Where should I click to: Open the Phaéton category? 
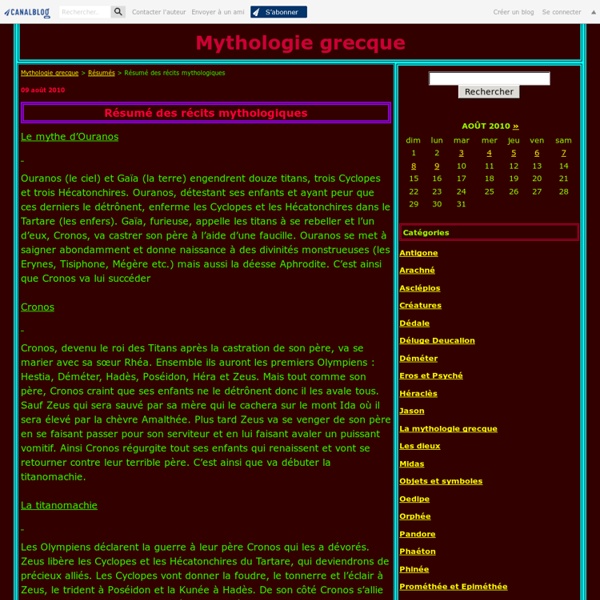click(x=417, y=551)
